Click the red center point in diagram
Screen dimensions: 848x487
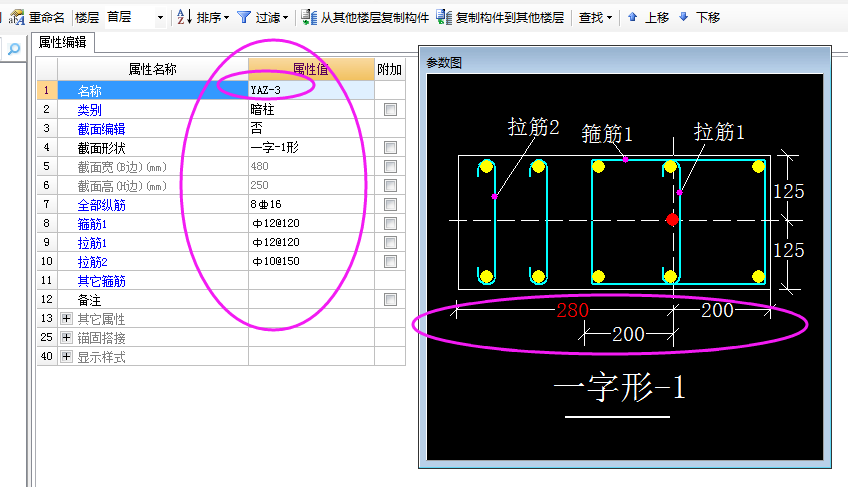[672, 220]
